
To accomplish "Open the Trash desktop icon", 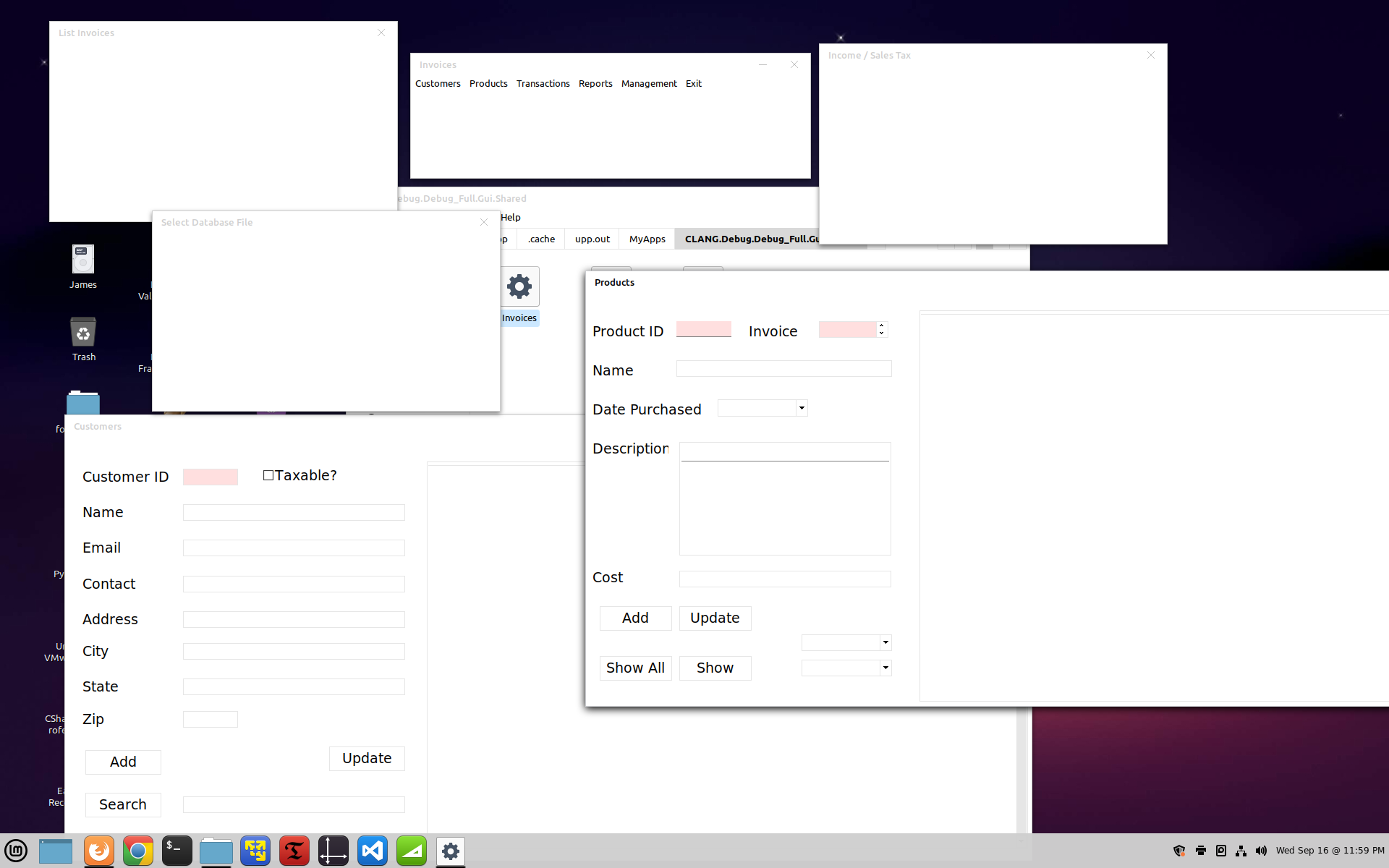I will click(83, 333).
